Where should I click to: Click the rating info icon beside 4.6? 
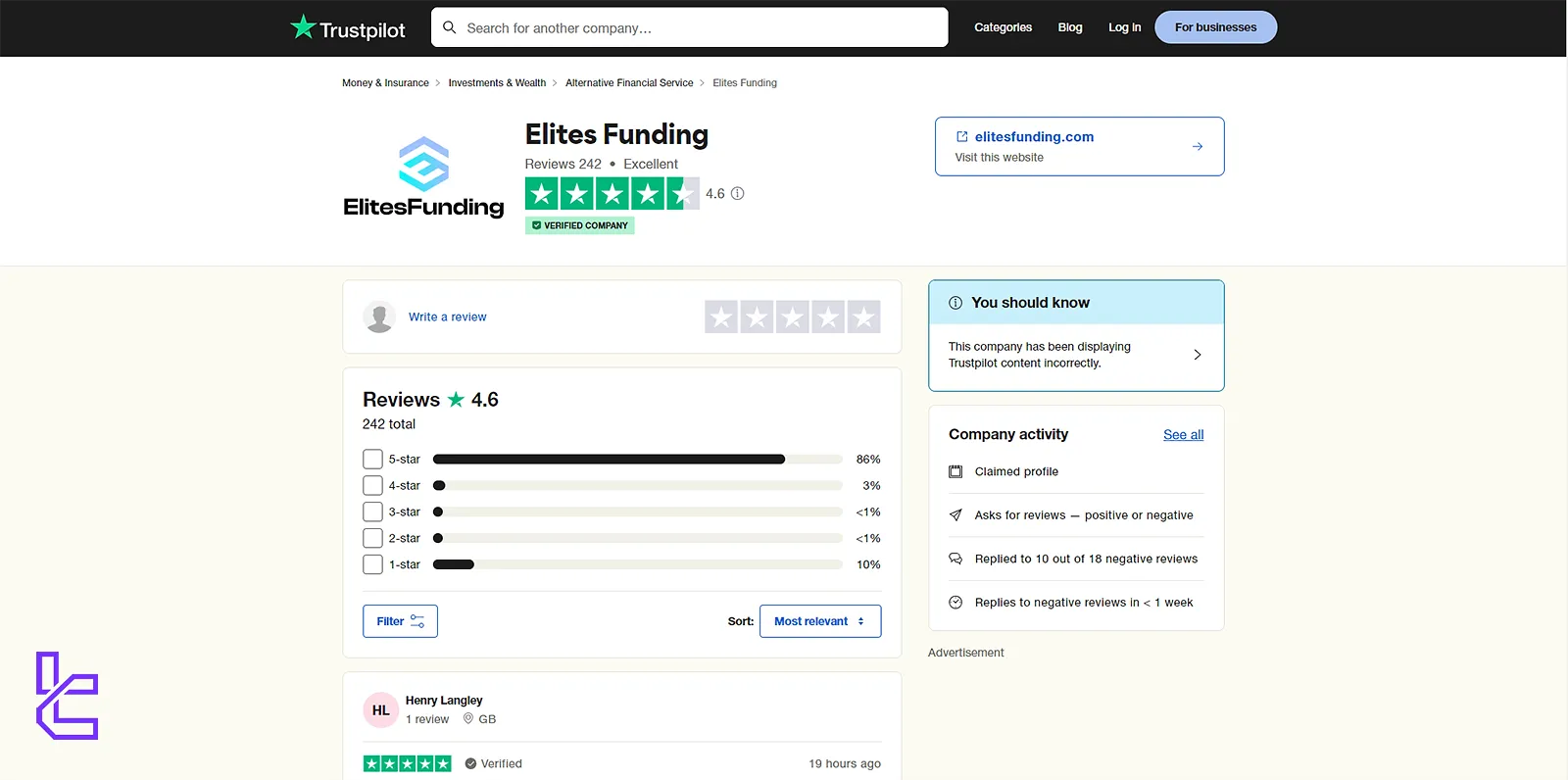pos(738,194)
